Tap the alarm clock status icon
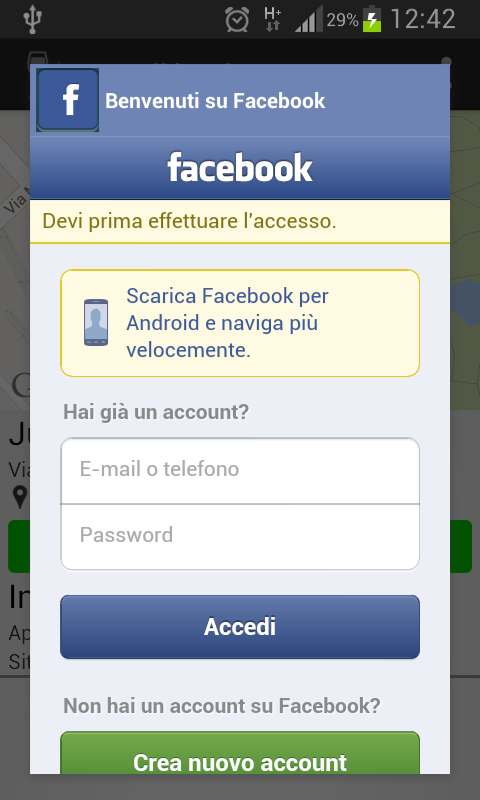Screen dimensions: 480x800 pyautogui.click(x=237, y=20)
